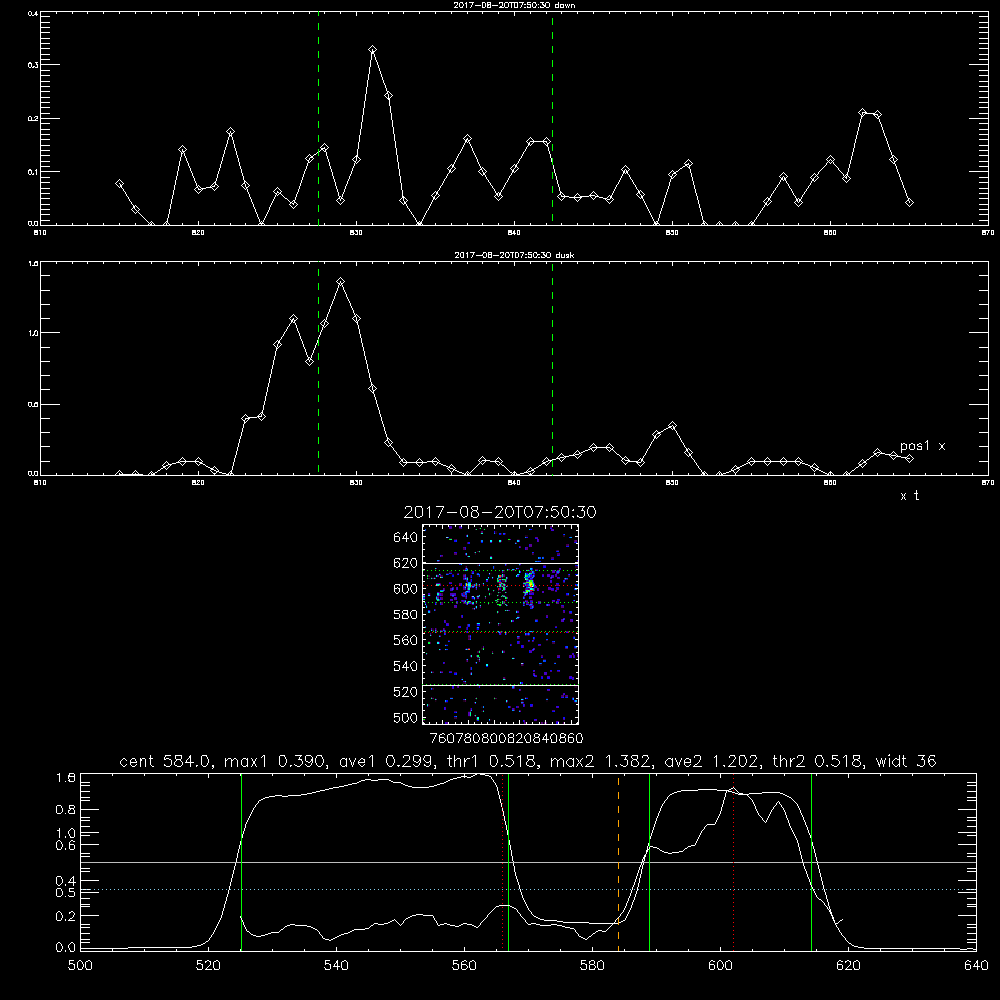Click the right green dashed line in dawn plot
Viewport: 1000px width, 1000px height.
(x=552, y=119)
